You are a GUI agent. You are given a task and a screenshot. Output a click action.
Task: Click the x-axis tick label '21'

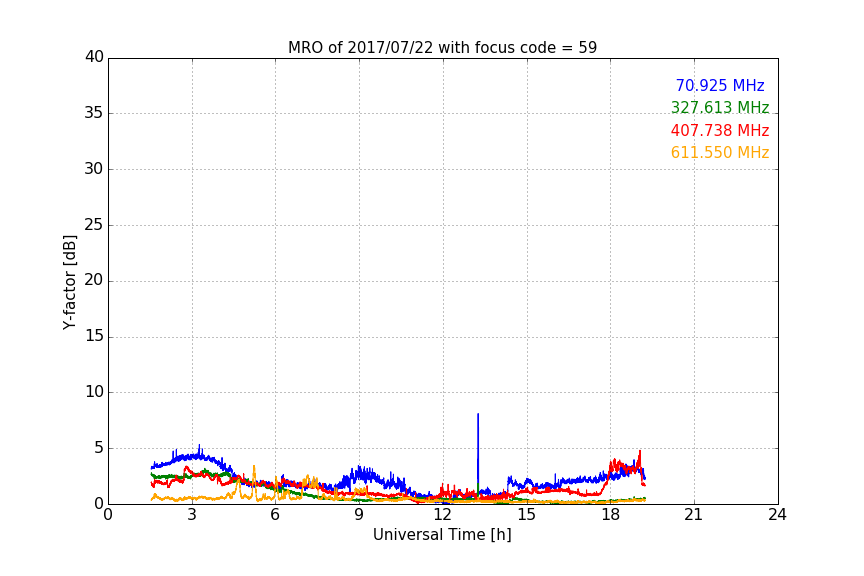[x=694, y=515]
